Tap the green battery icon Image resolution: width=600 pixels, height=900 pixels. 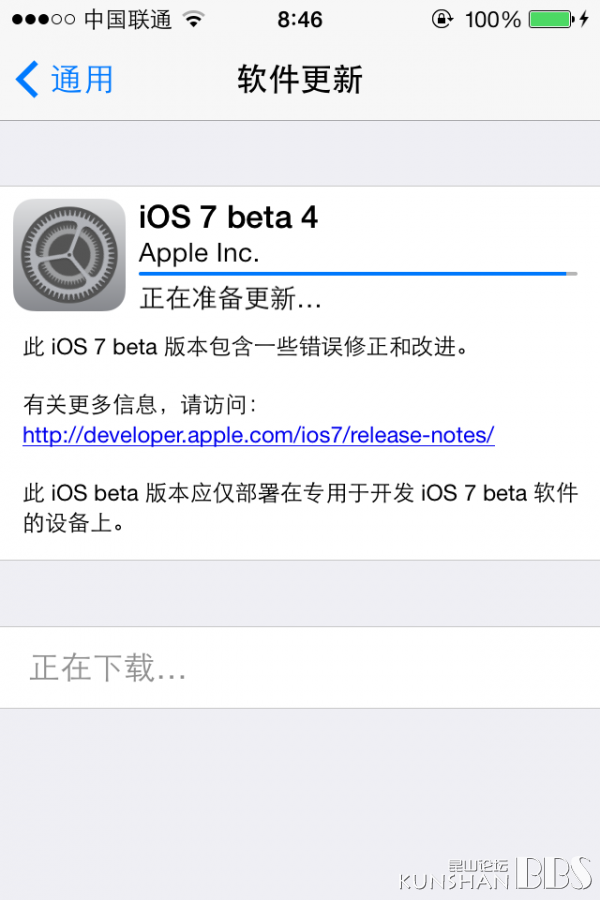click(x=551, y=20)
